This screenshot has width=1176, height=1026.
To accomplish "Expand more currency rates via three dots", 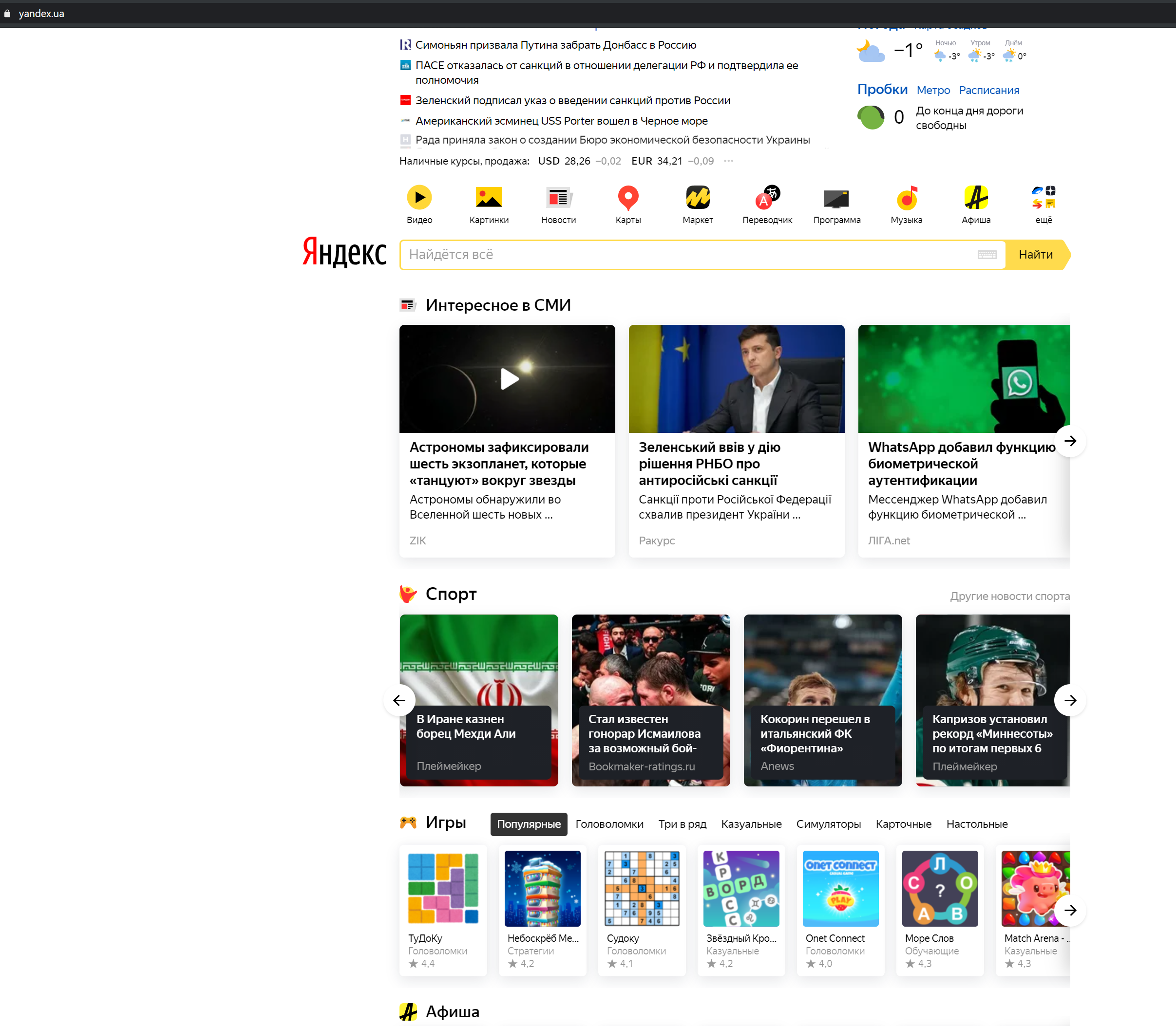I will point(728,161).
